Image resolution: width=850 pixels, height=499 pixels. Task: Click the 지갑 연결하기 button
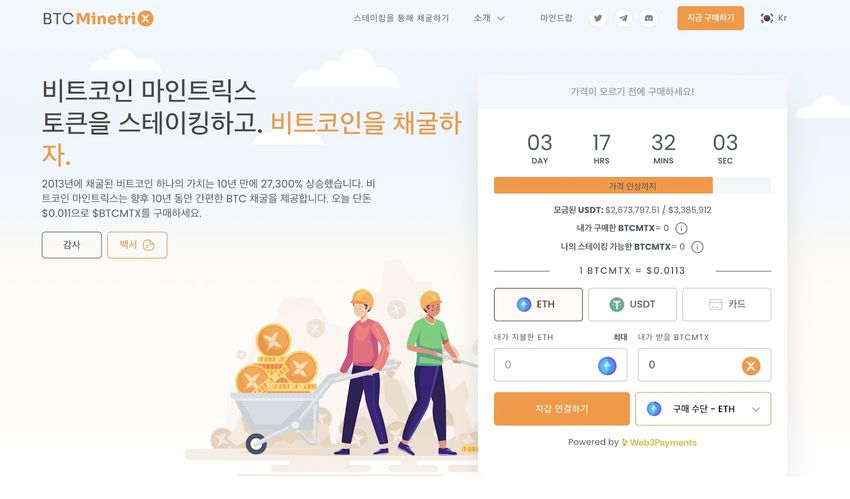point(562,409)
